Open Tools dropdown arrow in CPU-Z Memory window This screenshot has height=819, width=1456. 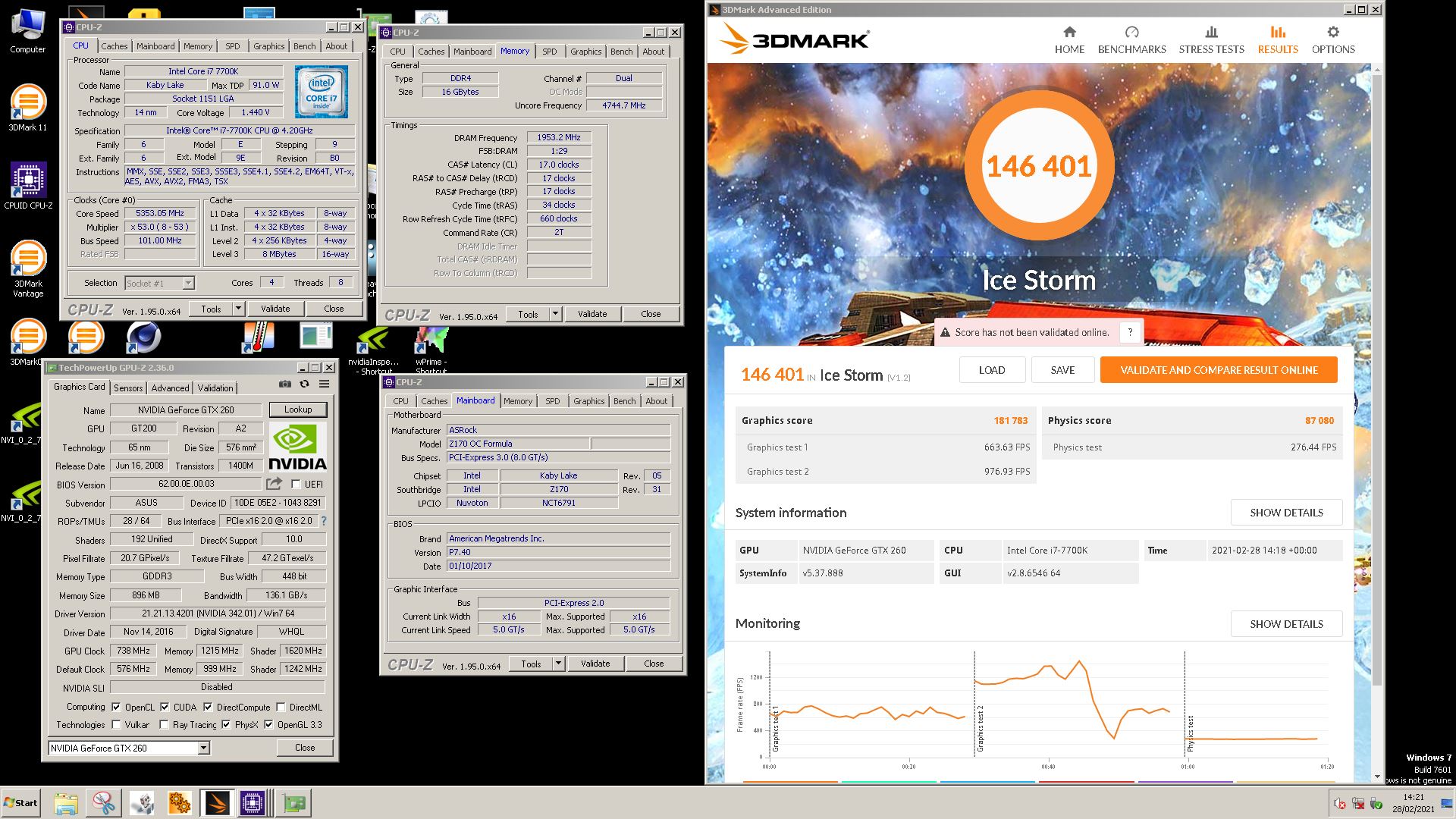click(555, 314)
